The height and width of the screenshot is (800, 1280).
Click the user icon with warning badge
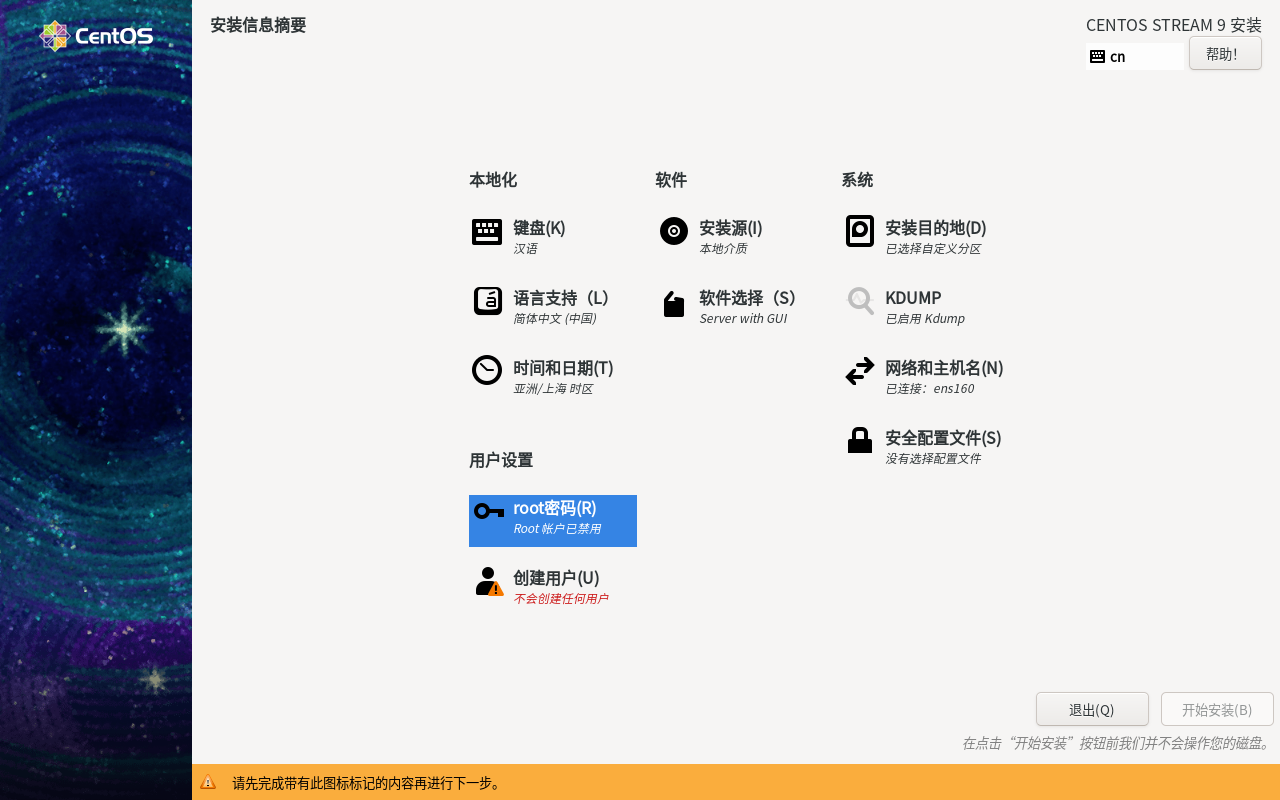point(489,581)
